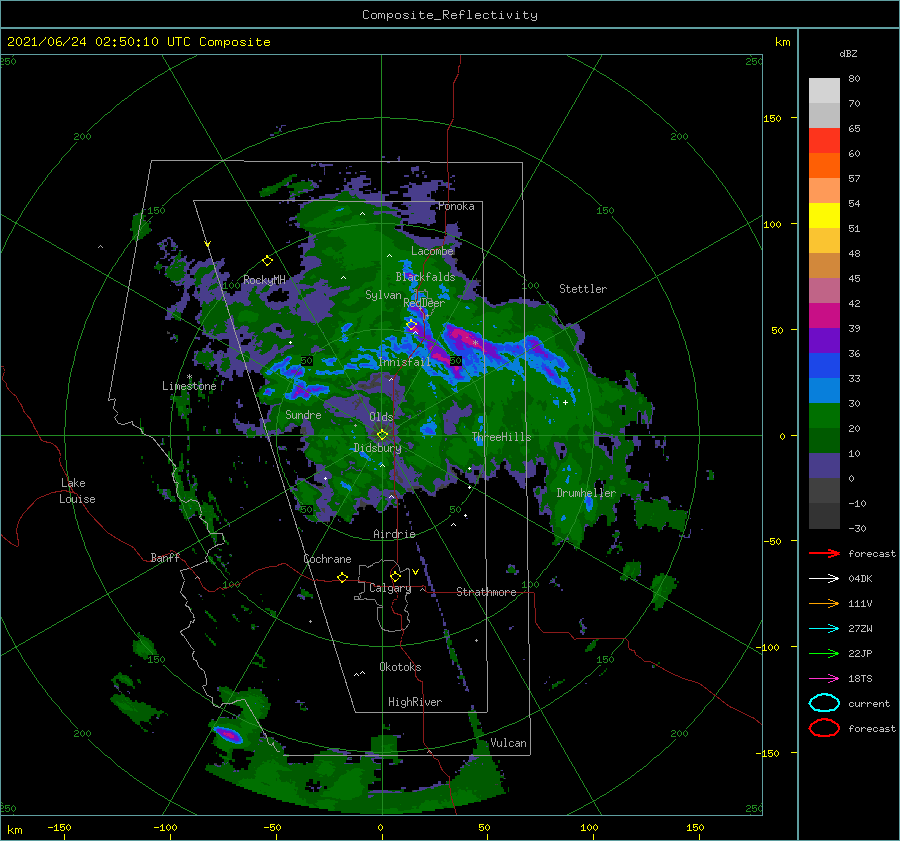Click the Blackfalds city label
The width and height of the screenshot is (900, 841).
[x=425, y=277]
